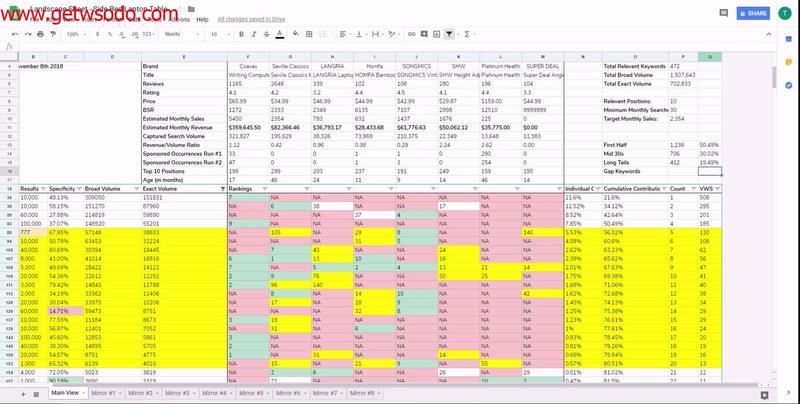Switch to the Mirror #5 tab
The image size is (800, 404).
pyautogui.click(x=254, y=393)
